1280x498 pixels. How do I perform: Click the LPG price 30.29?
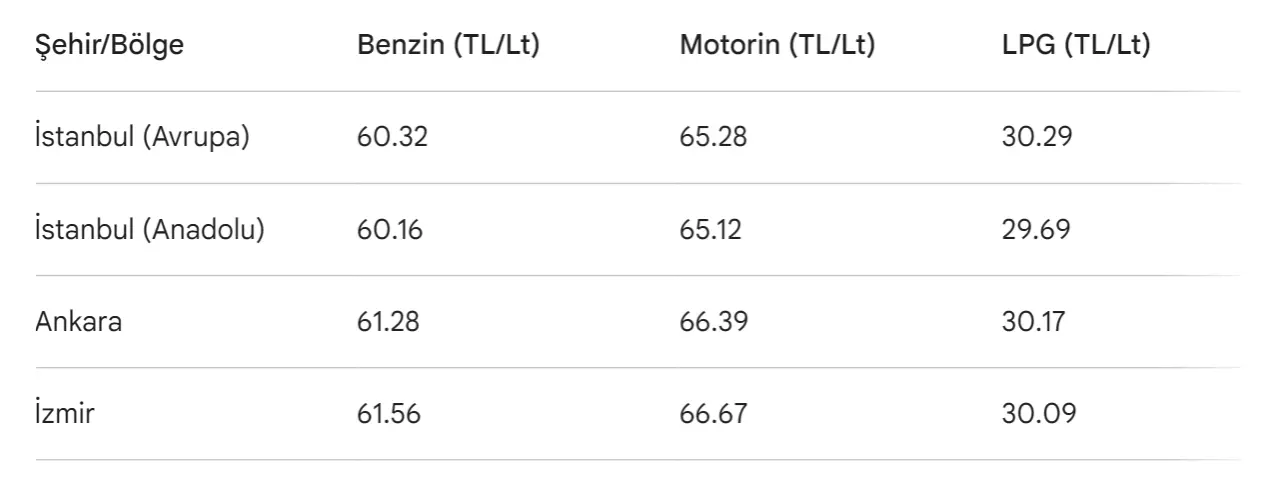click(1037, 137)
